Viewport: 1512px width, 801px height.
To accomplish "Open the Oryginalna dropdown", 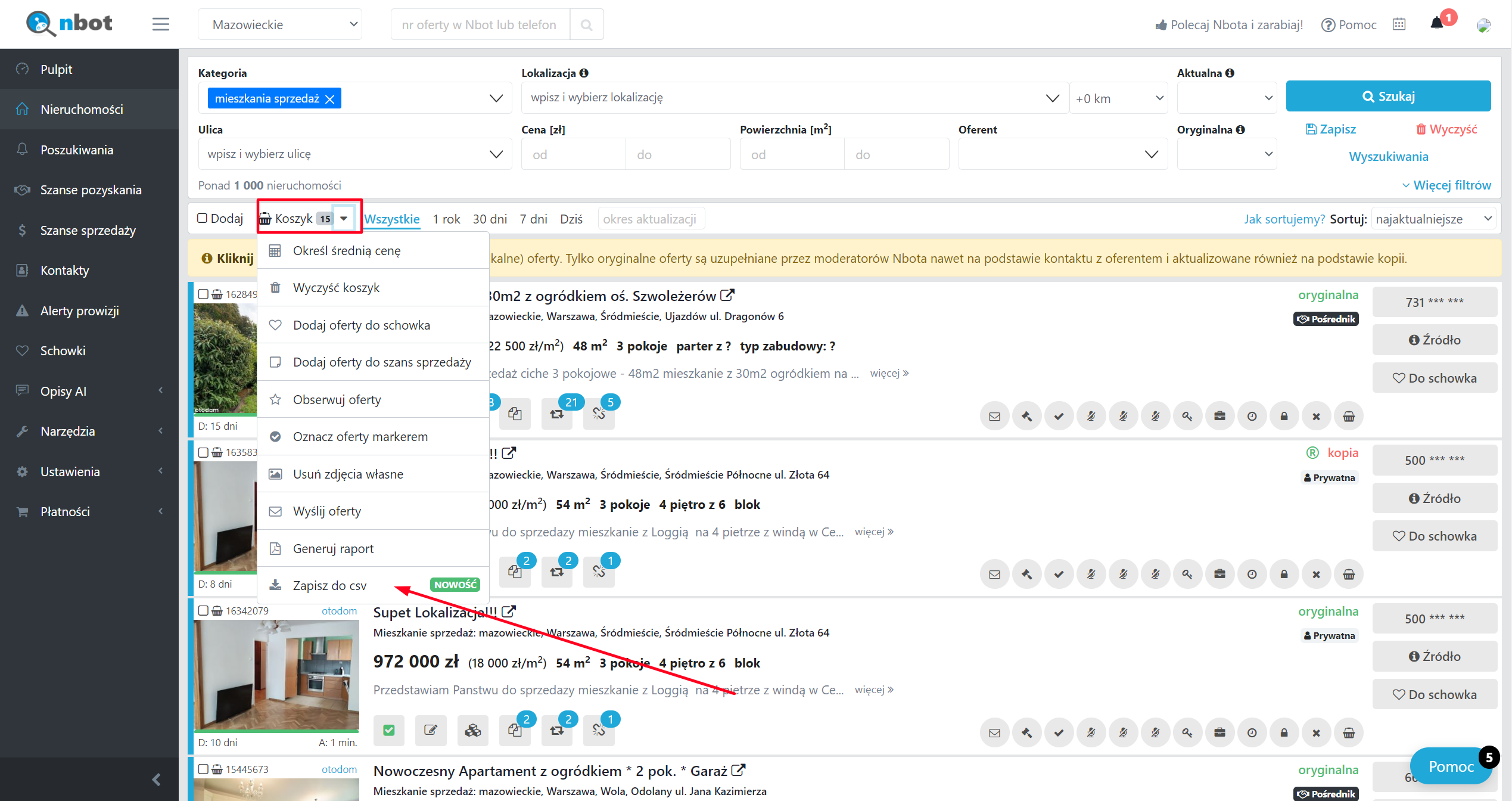I will click(1227, 154).
